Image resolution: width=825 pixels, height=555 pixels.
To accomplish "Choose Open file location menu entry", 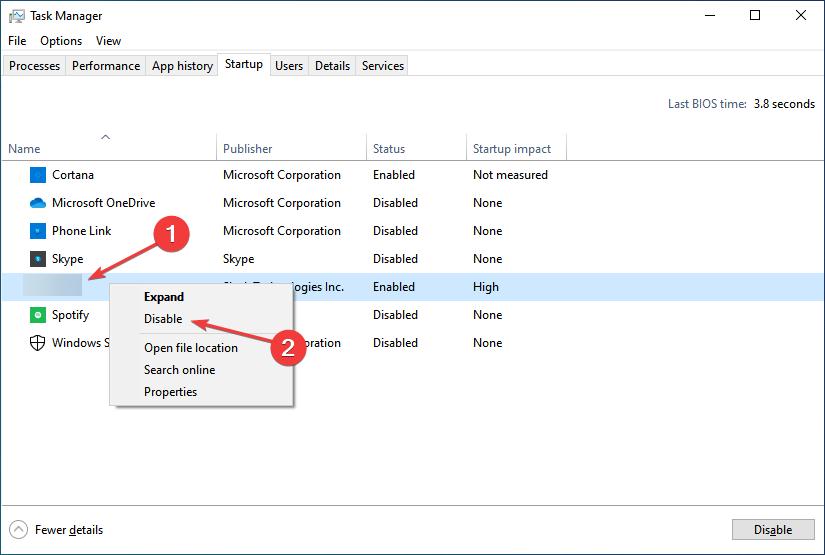I will (x=190, y=348).
